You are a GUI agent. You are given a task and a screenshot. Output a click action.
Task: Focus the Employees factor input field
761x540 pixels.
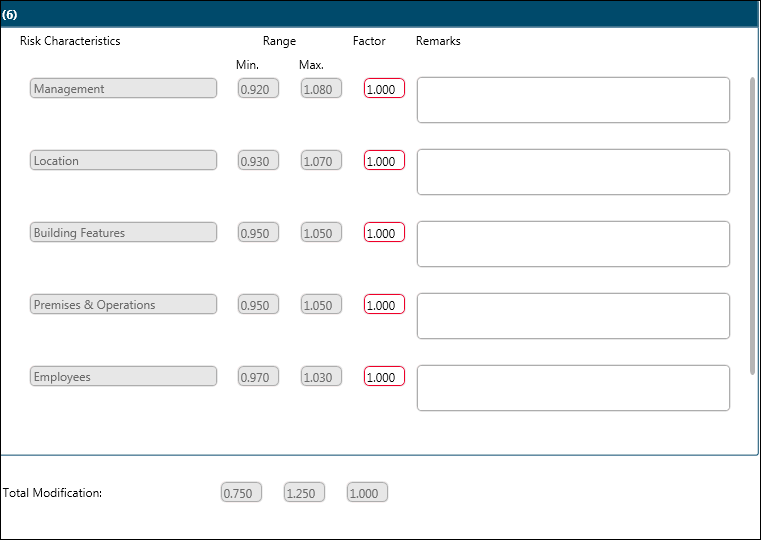pyautogui.click(x=384, y=377)
